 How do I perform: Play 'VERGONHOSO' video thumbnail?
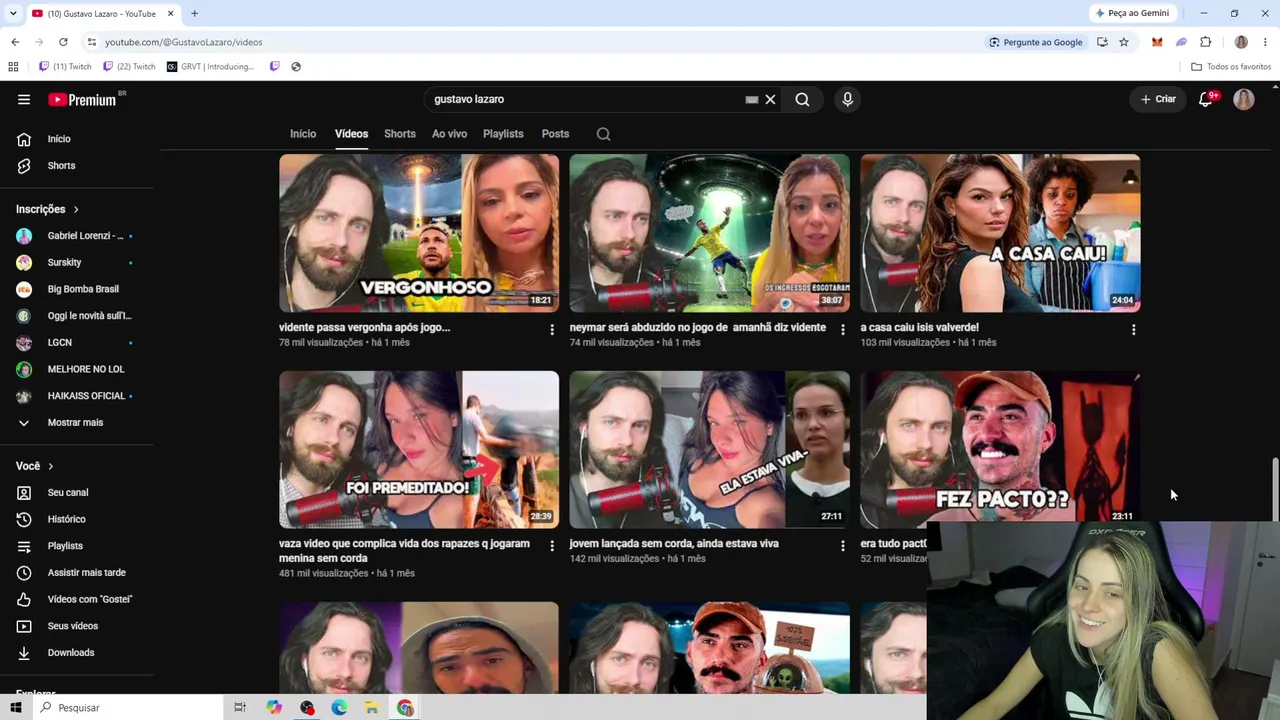click(x=419, y=233)
